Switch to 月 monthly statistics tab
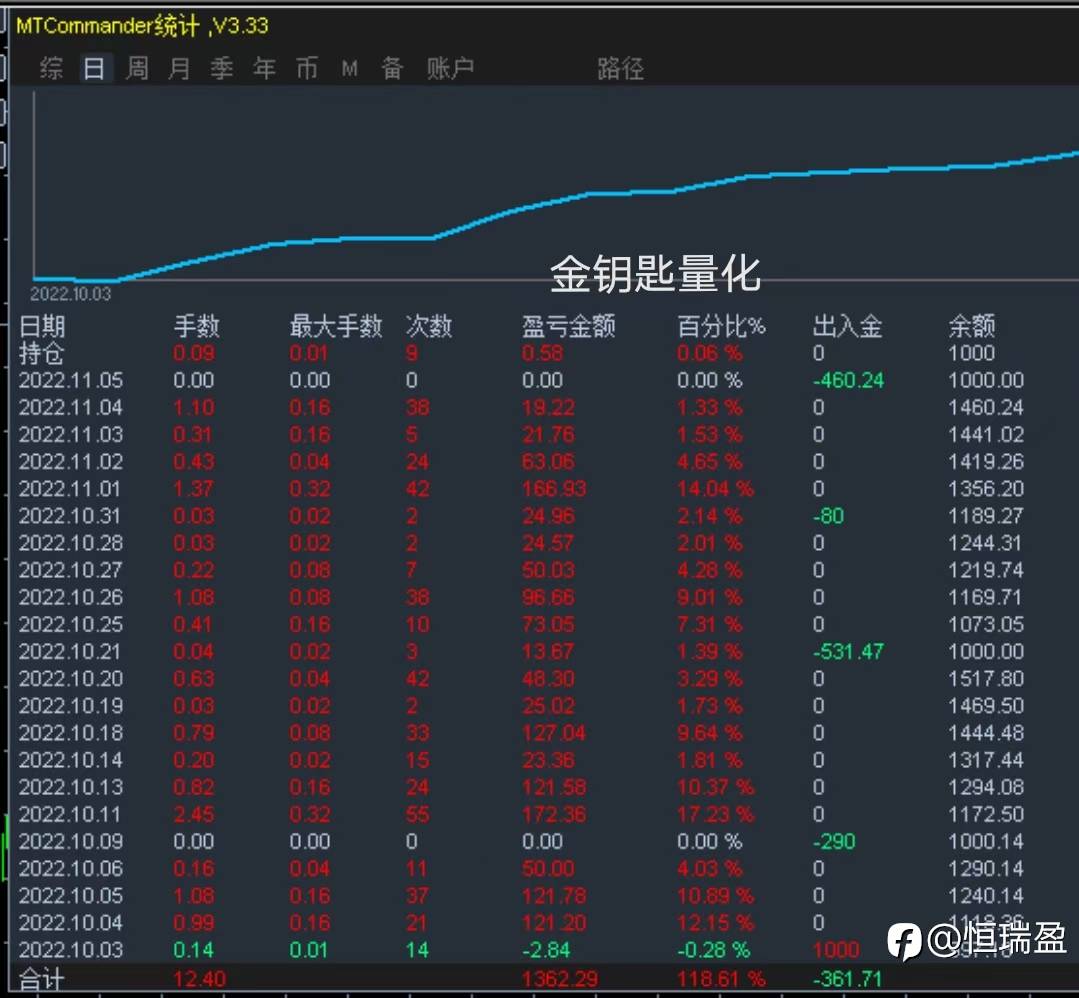The height and width of the screenshot is (998, 1079). pyautogui.click(x=179, y=68)
